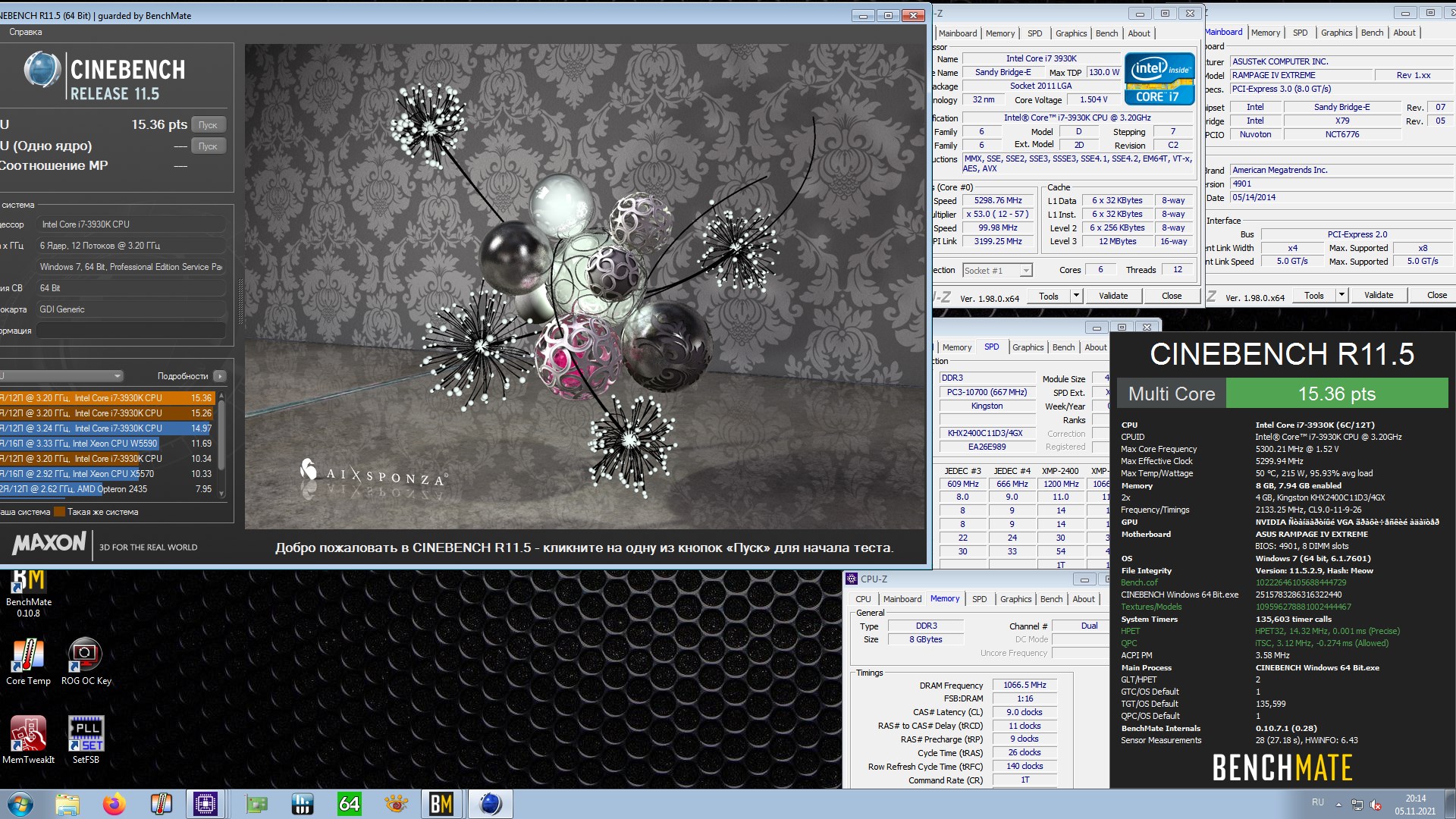Open the HWiNFO bar-chart taskbar icon
Screen dimensions: 1456x819
pos(303,804)
